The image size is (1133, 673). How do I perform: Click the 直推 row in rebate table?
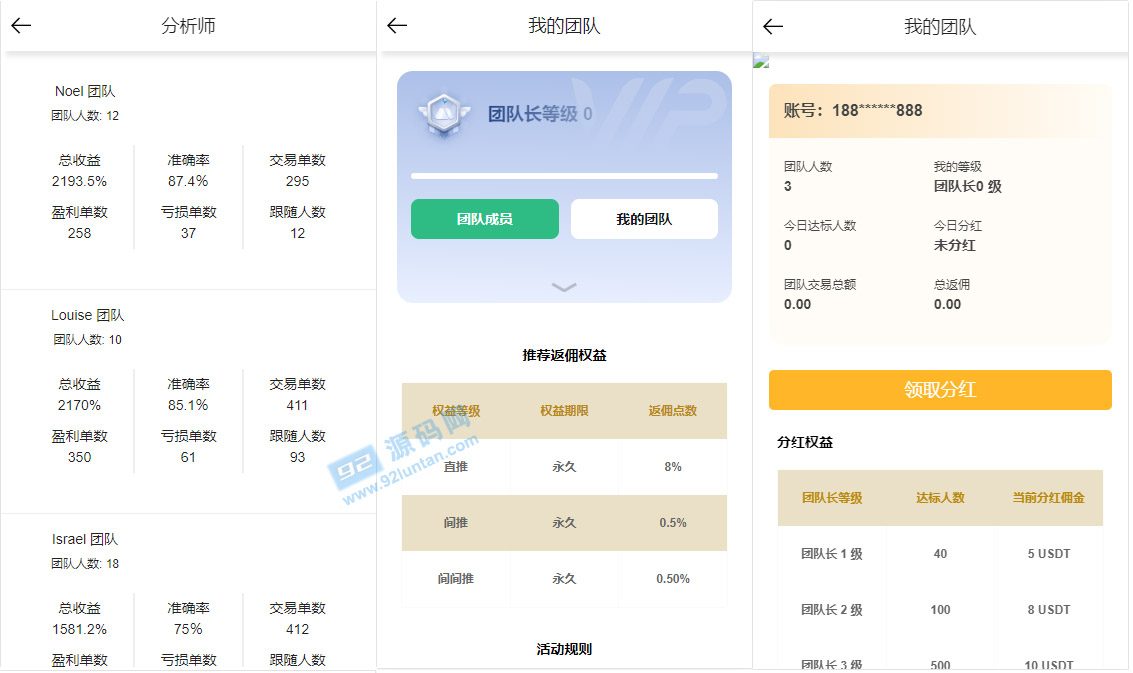[564, 467]
